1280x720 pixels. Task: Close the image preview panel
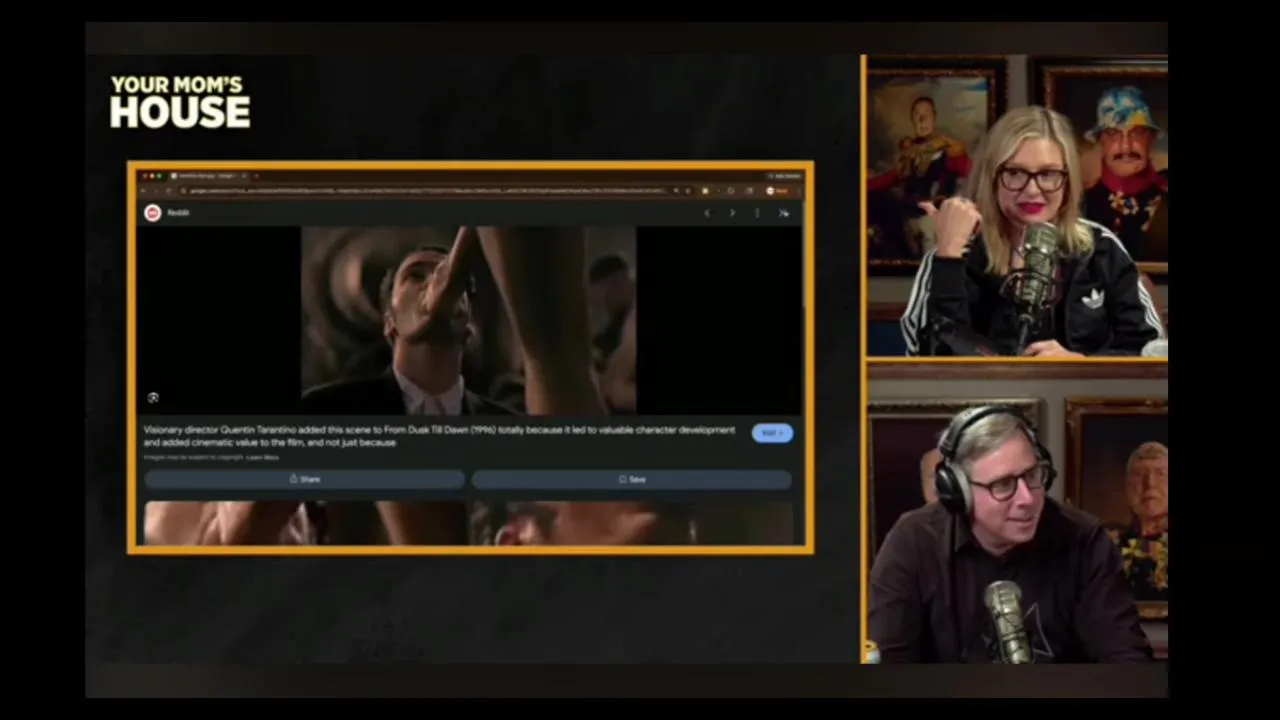[783, 212]
